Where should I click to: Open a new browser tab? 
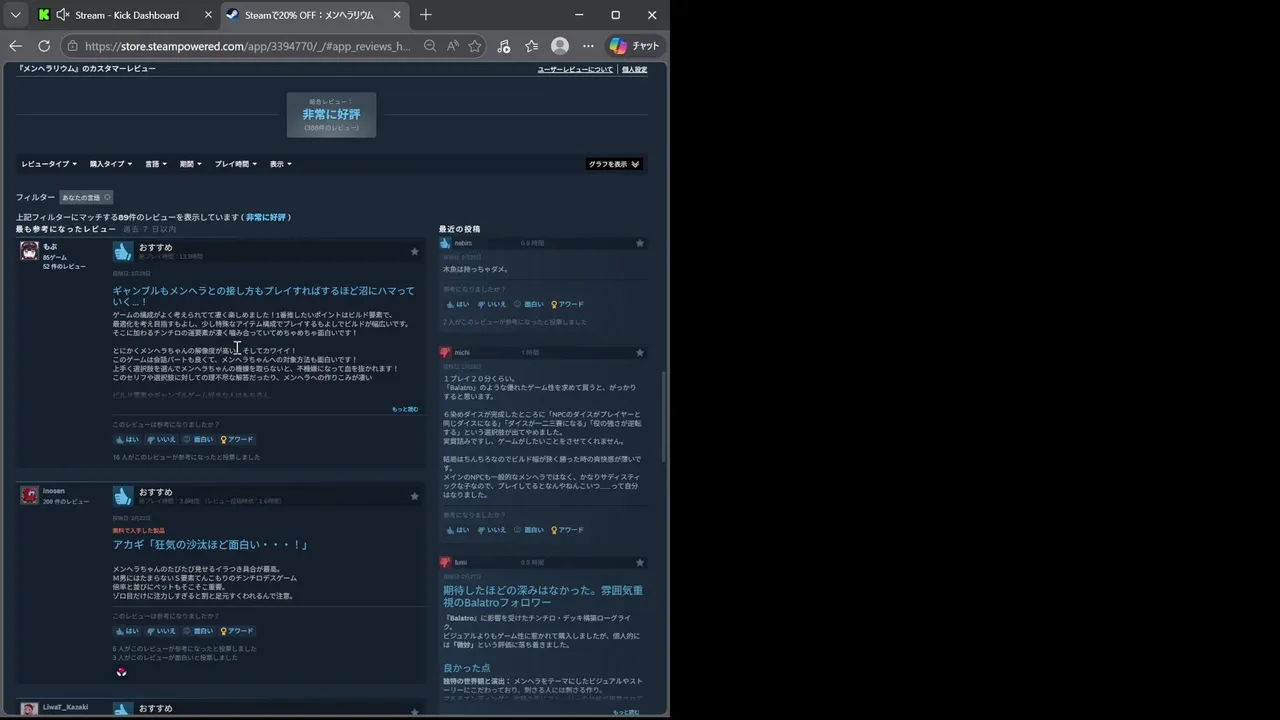tap(426, 15)
